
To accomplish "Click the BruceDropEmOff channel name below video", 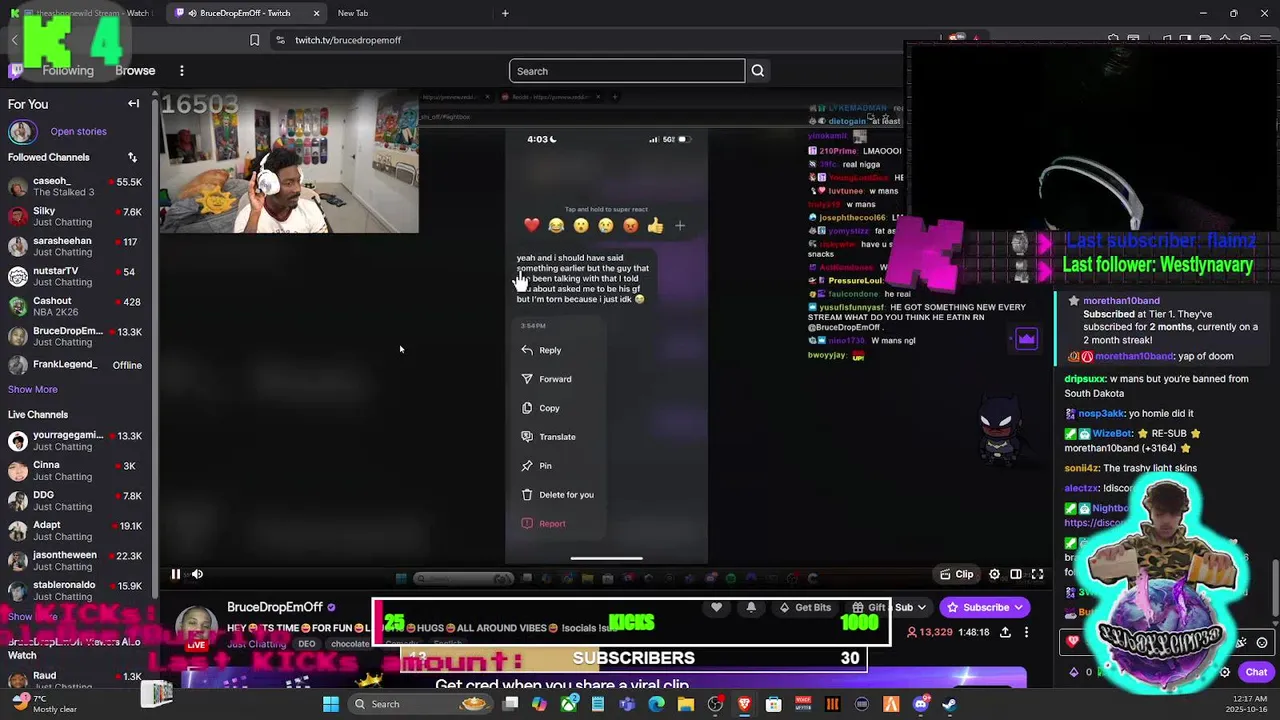I will pyautogui.click(x=275, y=607).
